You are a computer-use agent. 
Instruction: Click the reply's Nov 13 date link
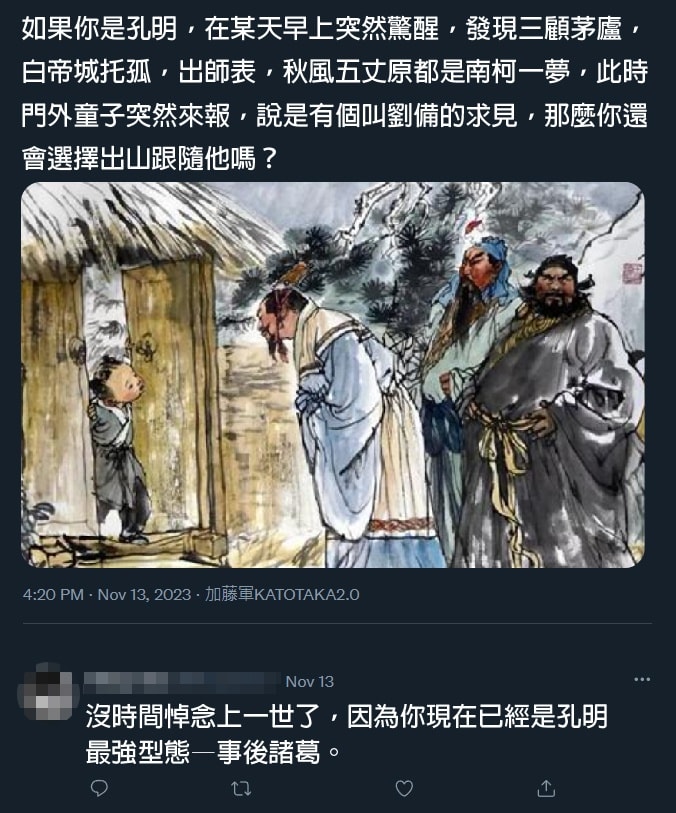309,681
